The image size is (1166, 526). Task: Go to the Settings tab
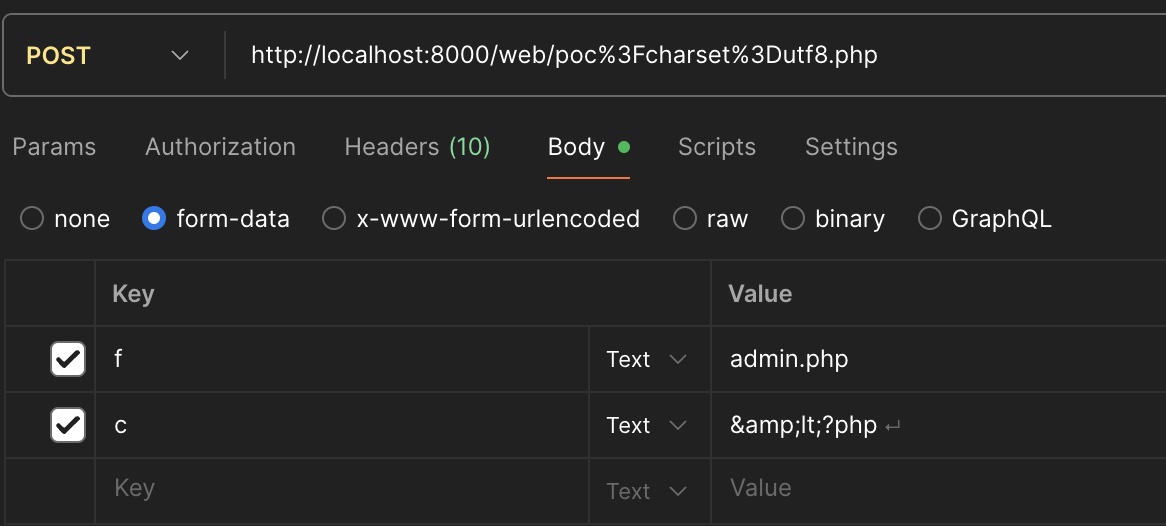851,147
